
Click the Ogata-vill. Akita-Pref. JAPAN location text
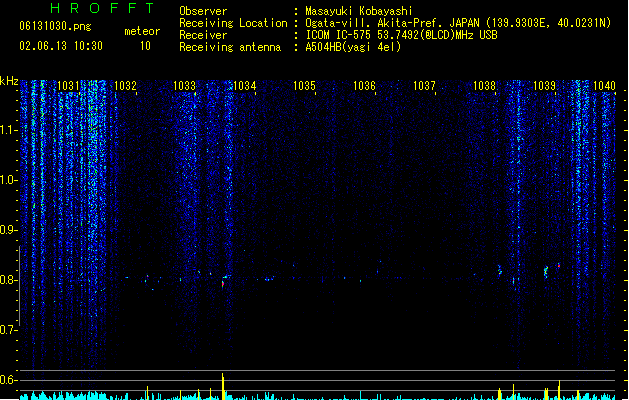click(x=458, y=23)
